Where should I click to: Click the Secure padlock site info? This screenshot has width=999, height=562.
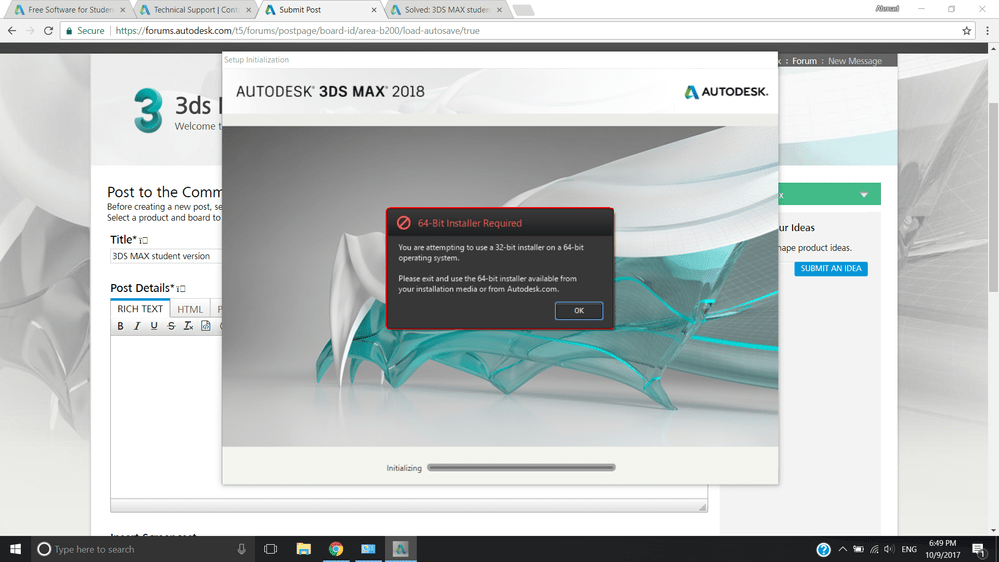pyautogui.click(x=85, y=31)
